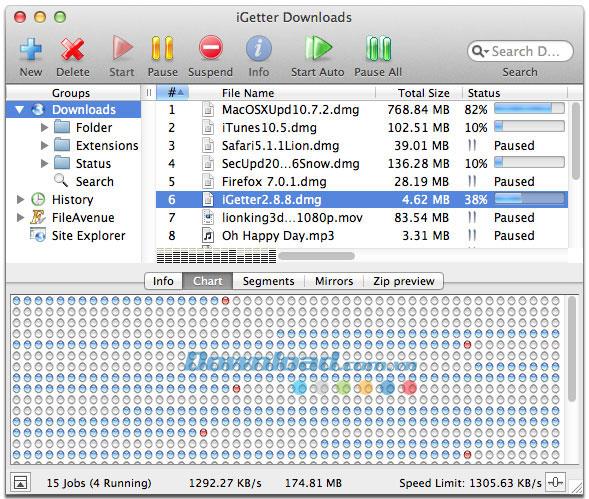Click the 15 Jobs (4 Running) status text
The width and height of the screenshot is (589, 499).
99,483
